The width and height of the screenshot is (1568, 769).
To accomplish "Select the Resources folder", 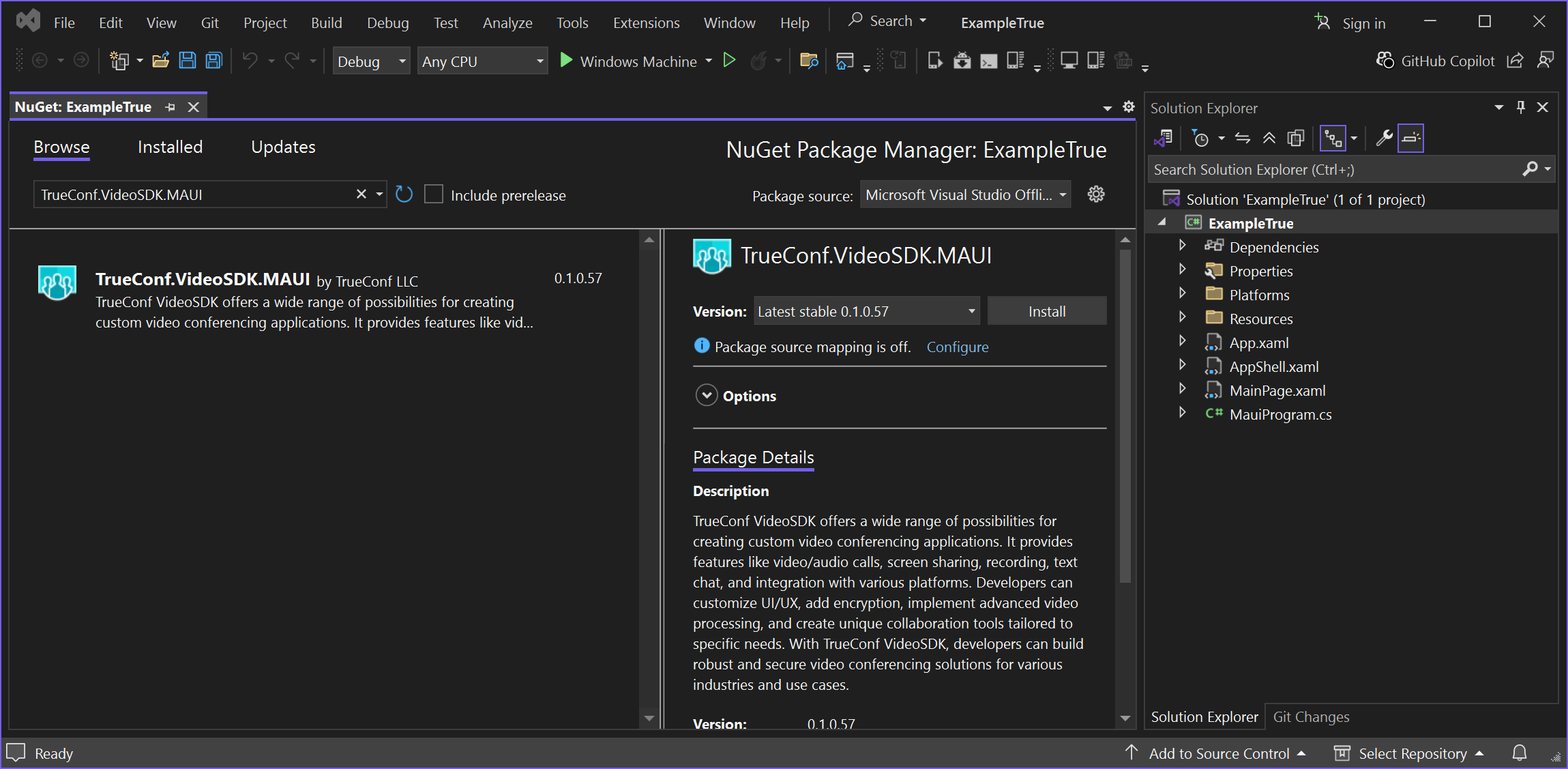I will click(1260, 319).
